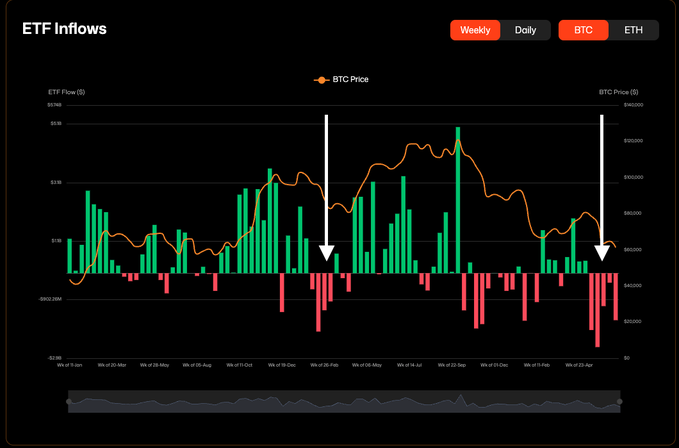Click the tallest green bar near Wk of 22-Sep

pyautogui.click(x=458, y=200)
